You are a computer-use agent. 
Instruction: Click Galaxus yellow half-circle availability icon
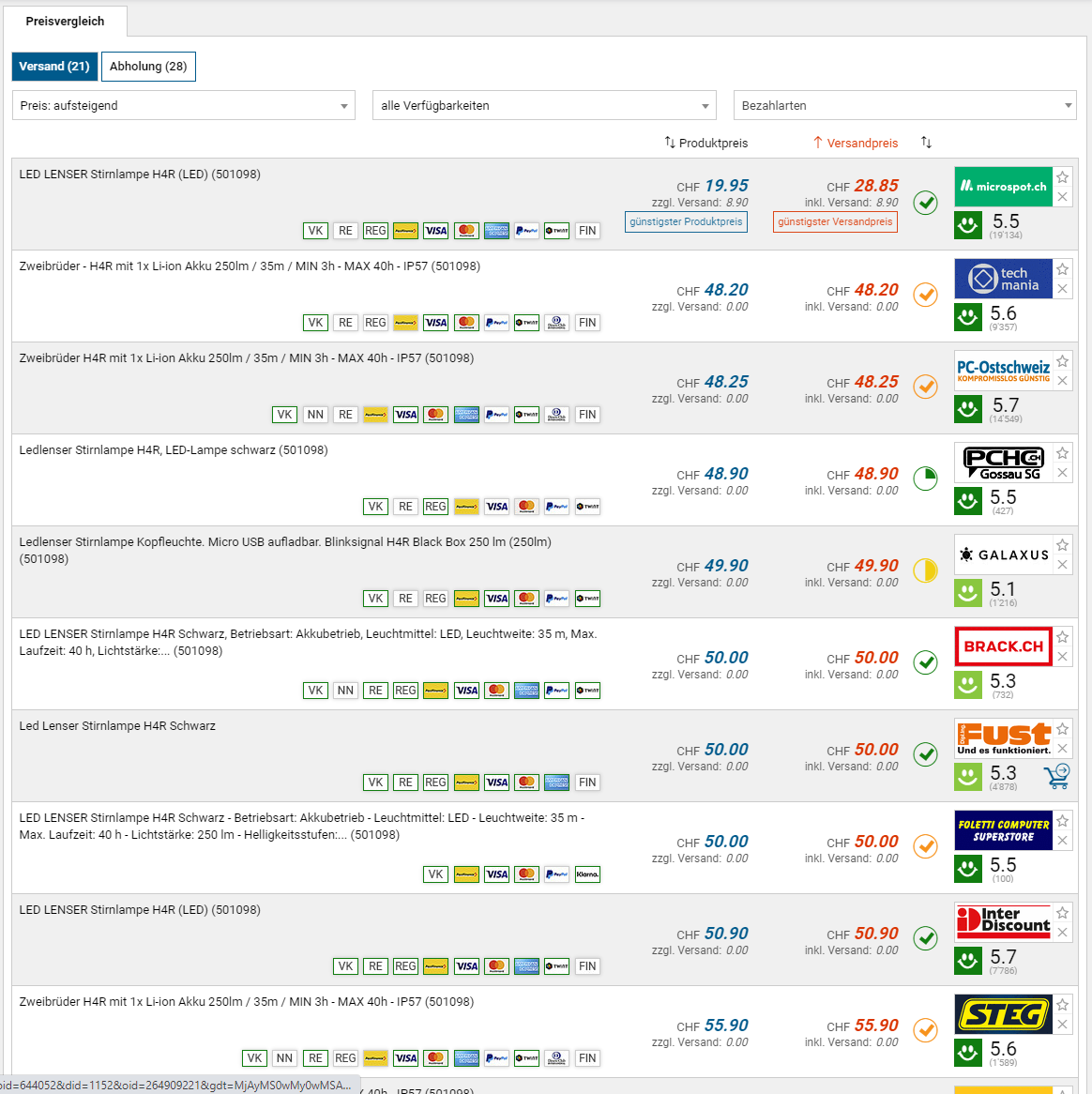click(925, 570)
